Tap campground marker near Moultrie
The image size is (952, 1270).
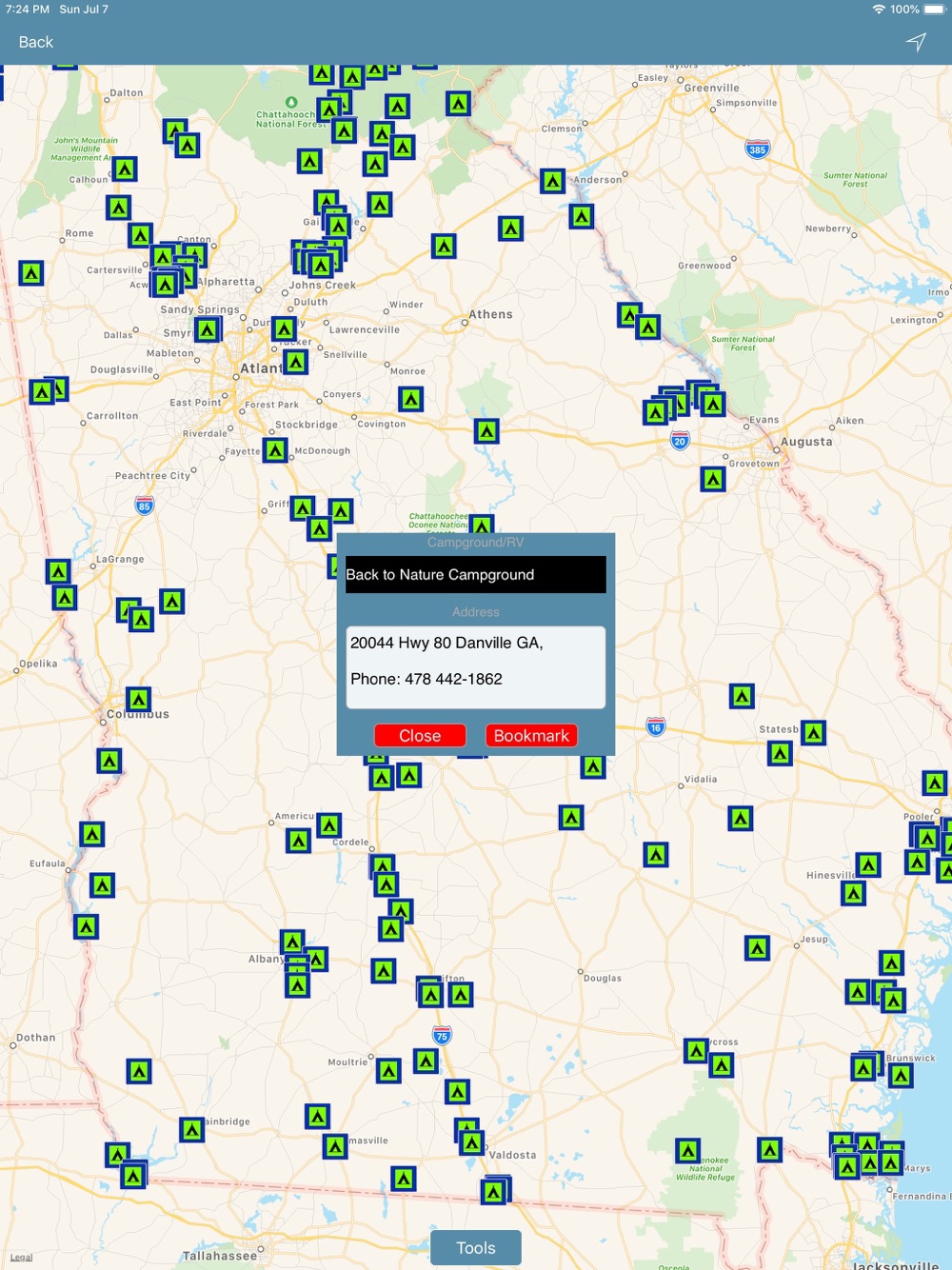click(388, 1072)
